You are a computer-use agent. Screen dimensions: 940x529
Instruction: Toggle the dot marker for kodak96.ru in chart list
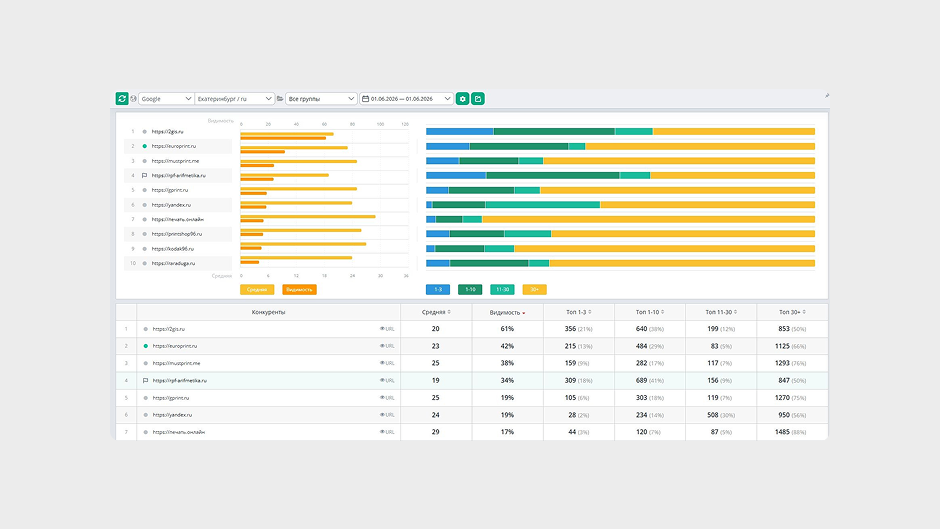[144, 248]
